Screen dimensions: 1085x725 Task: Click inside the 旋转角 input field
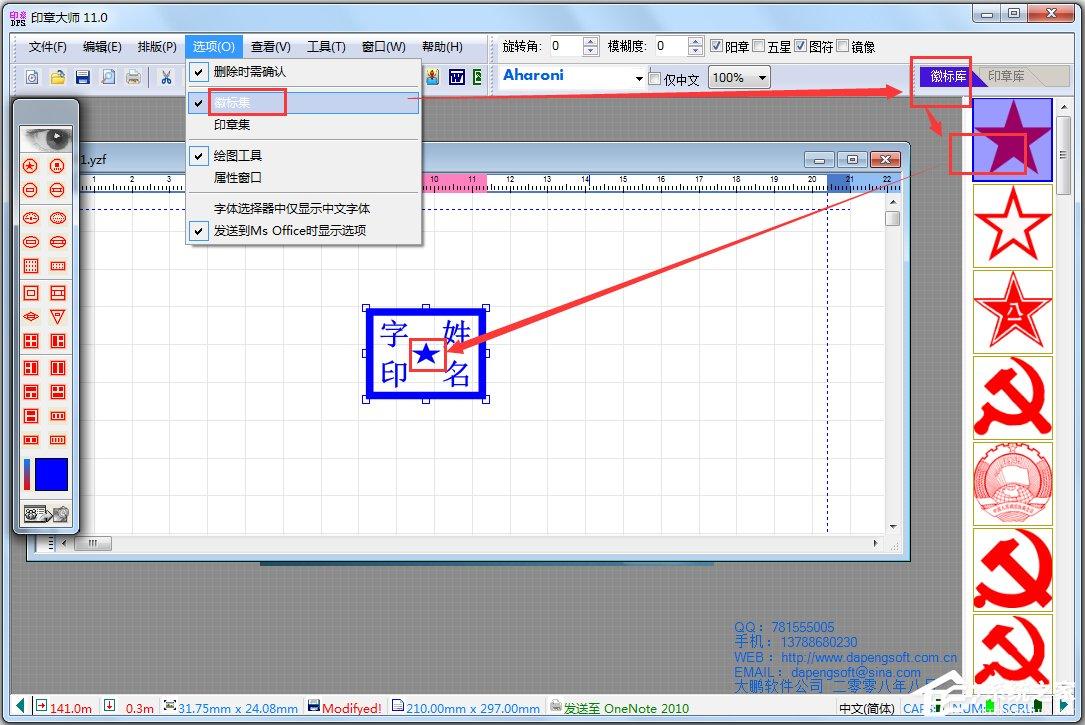pyautogui.click(x=566, y=46)
